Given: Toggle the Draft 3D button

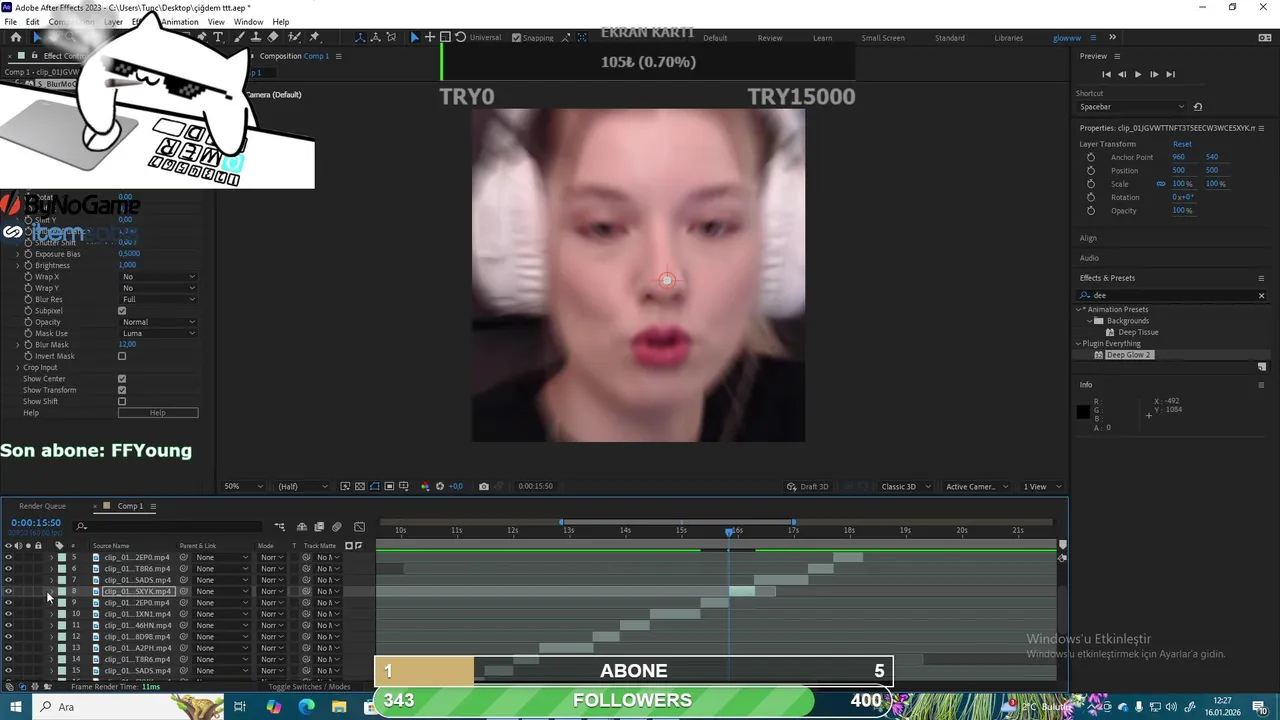Looking at the screenshot, I should pos(808,486).
